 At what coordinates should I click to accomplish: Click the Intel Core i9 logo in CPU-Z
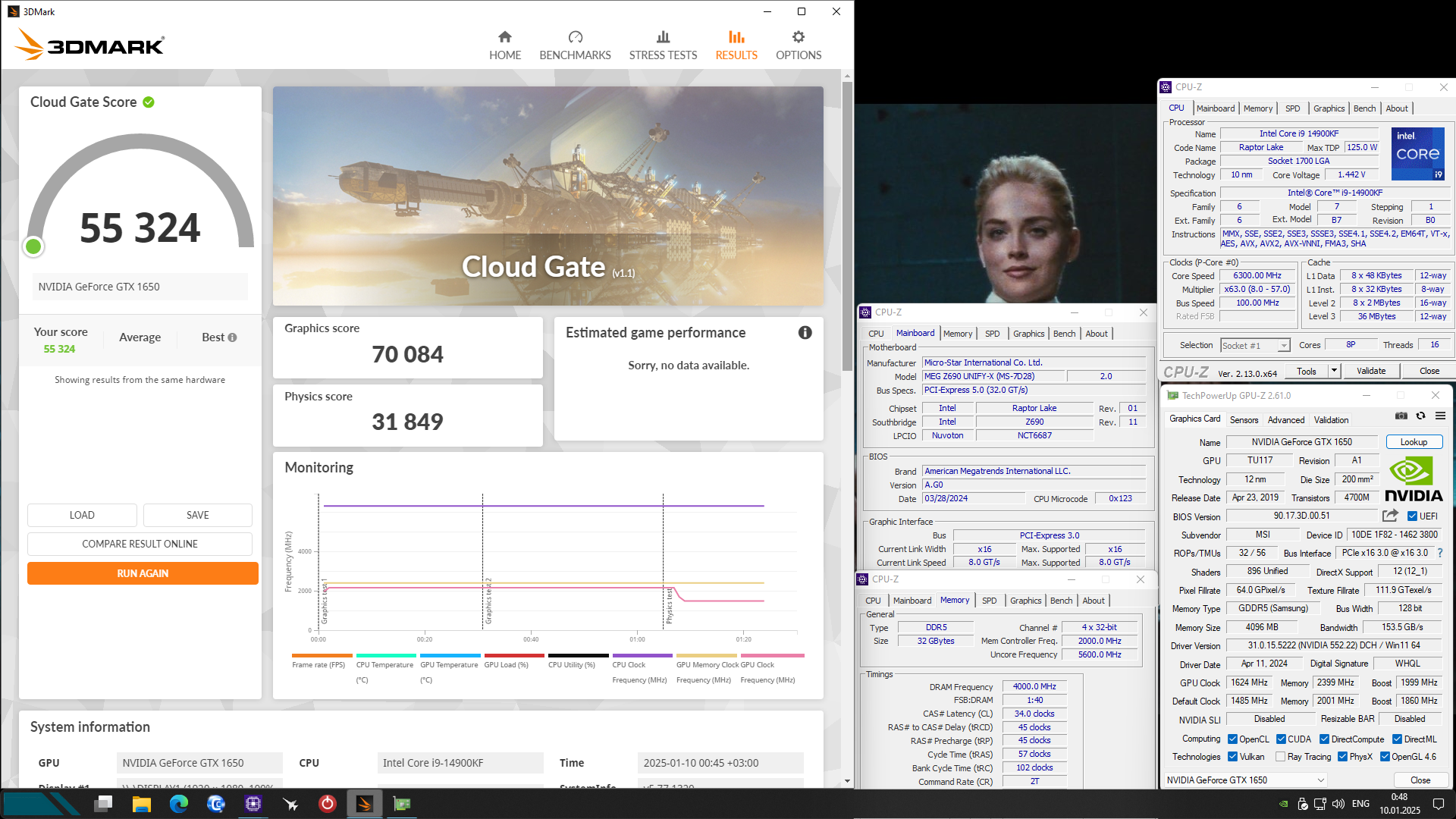[1418, 154]
